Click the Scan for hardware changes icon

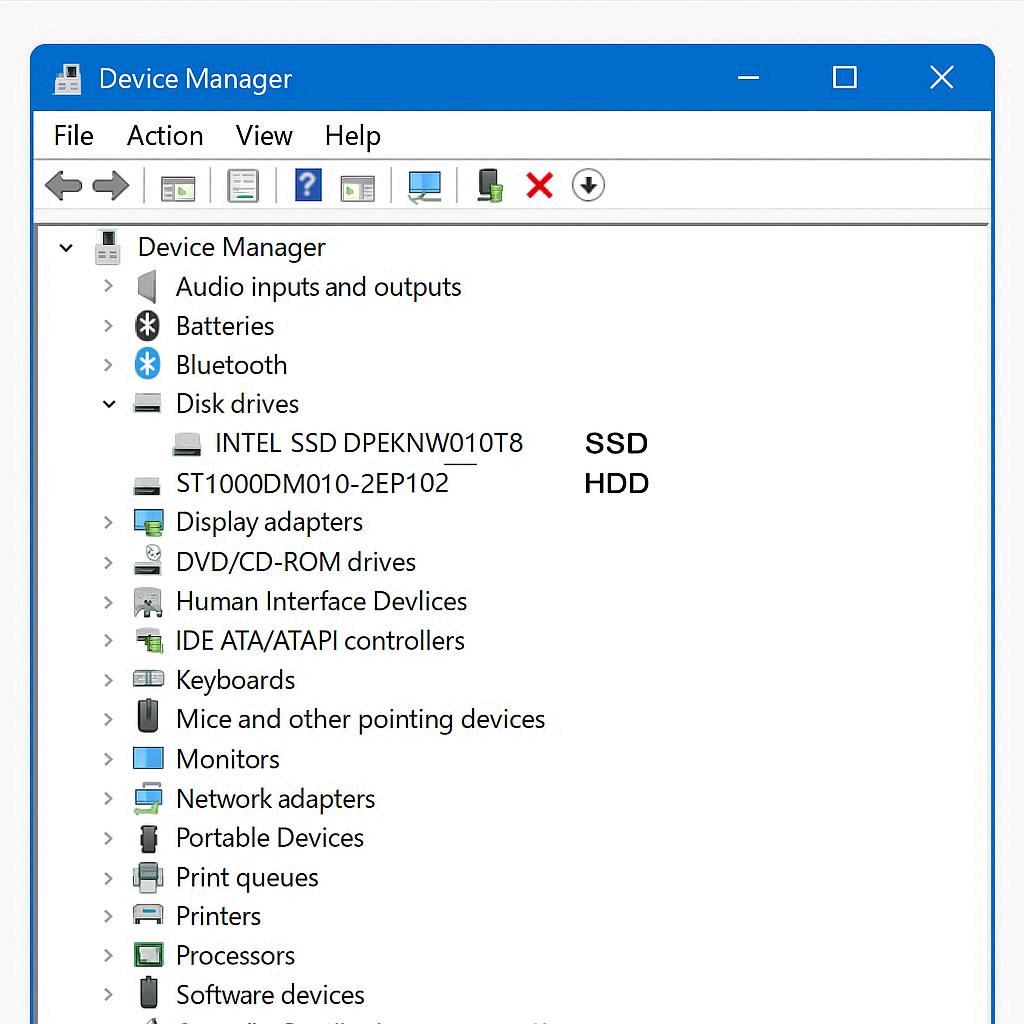[424, 185]
